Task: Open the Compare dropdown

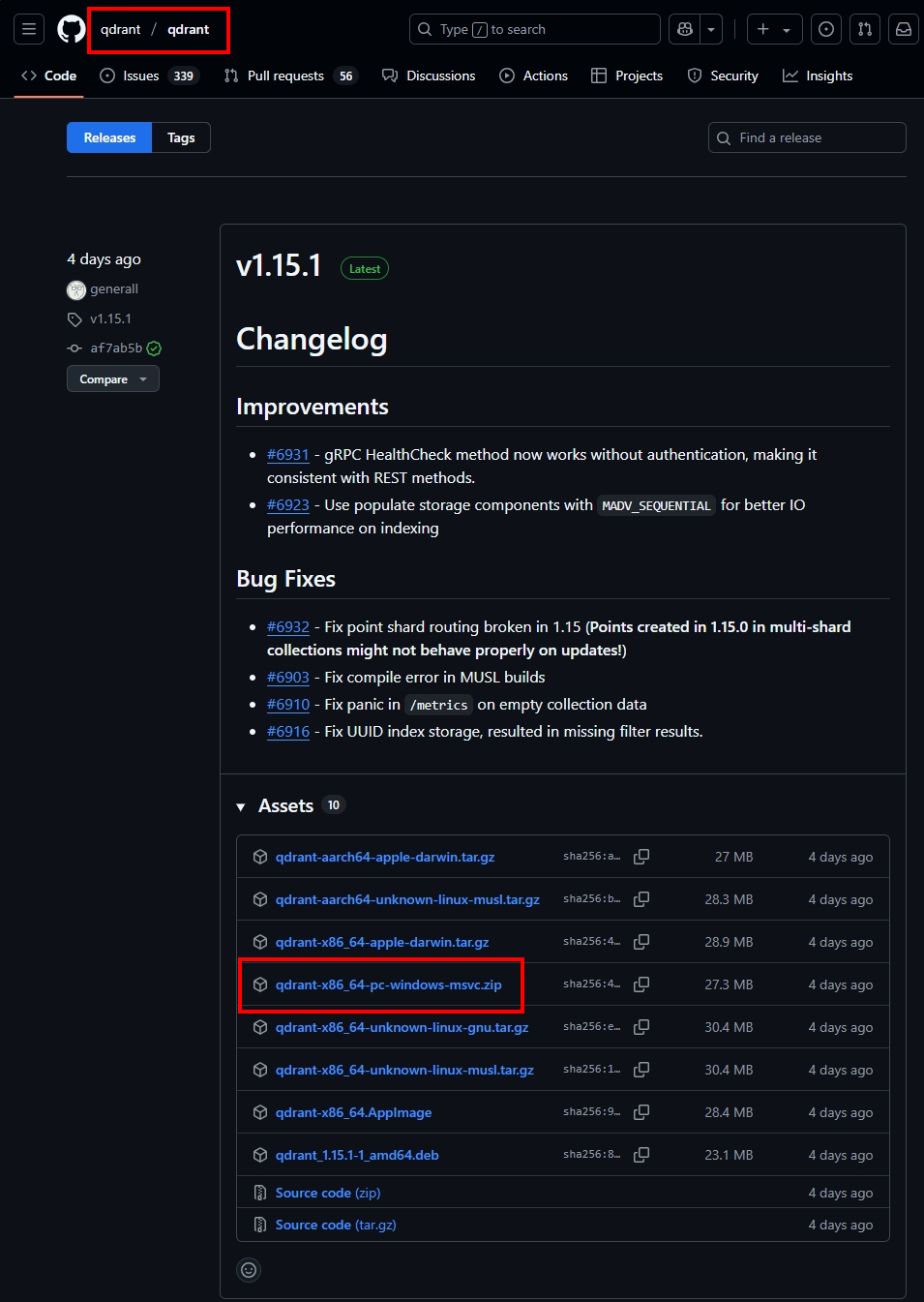Action: 112,379
